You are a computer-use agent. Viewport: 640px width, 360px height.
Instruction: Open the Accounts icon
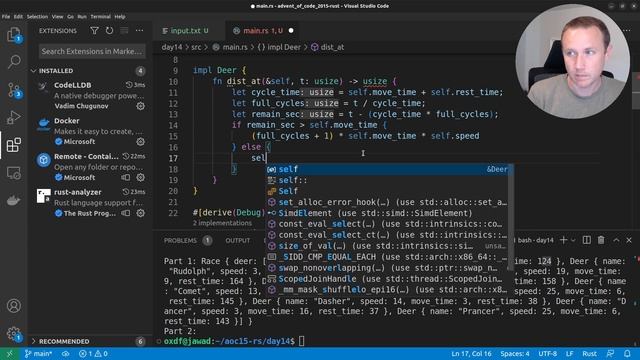13,306
